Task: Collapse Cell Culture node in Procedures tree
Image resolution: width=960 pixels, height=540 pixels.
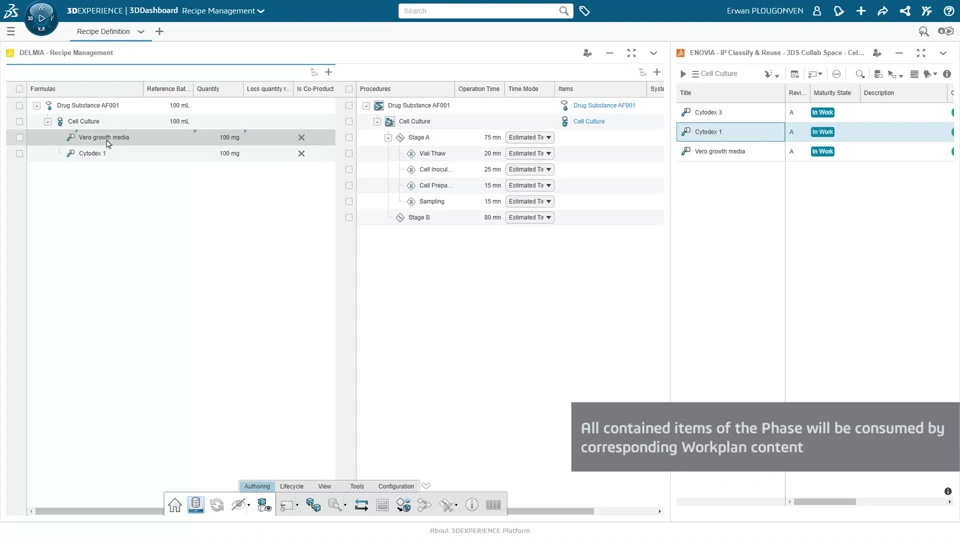Action: pos(377,121)
